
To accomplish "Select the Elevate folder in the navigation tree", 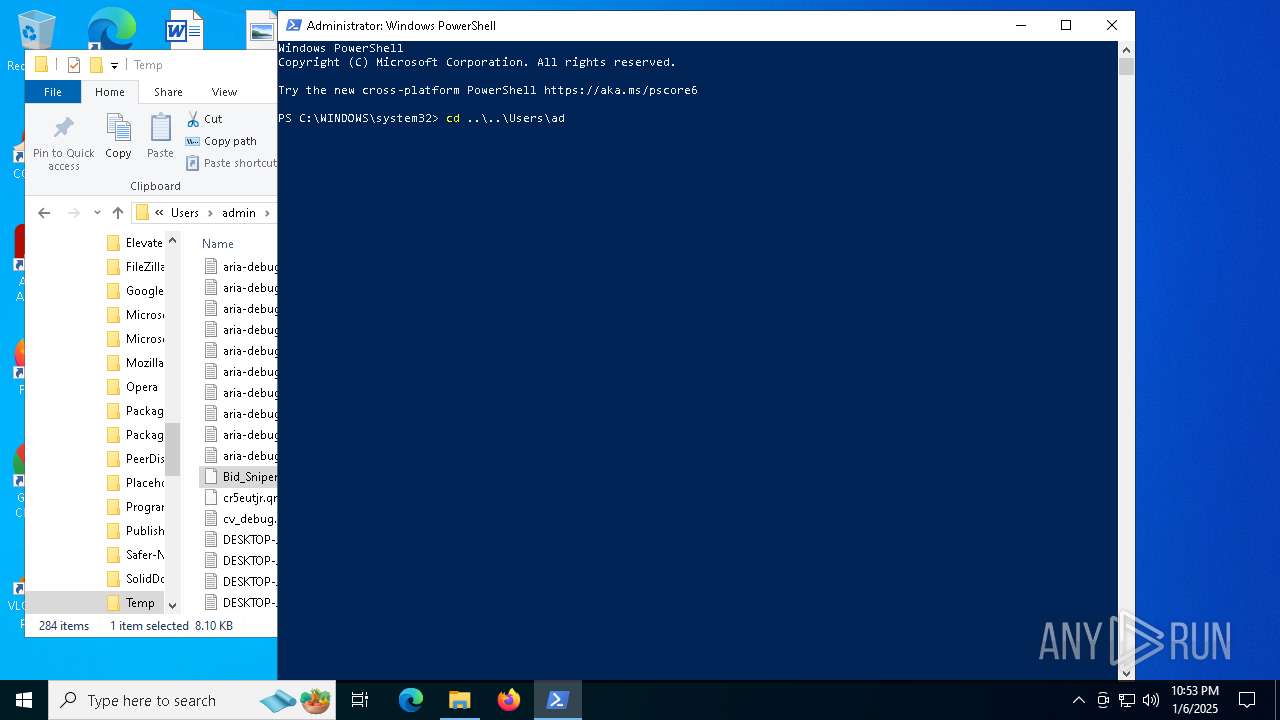I will pyautogui.click(x=135, y=243).
